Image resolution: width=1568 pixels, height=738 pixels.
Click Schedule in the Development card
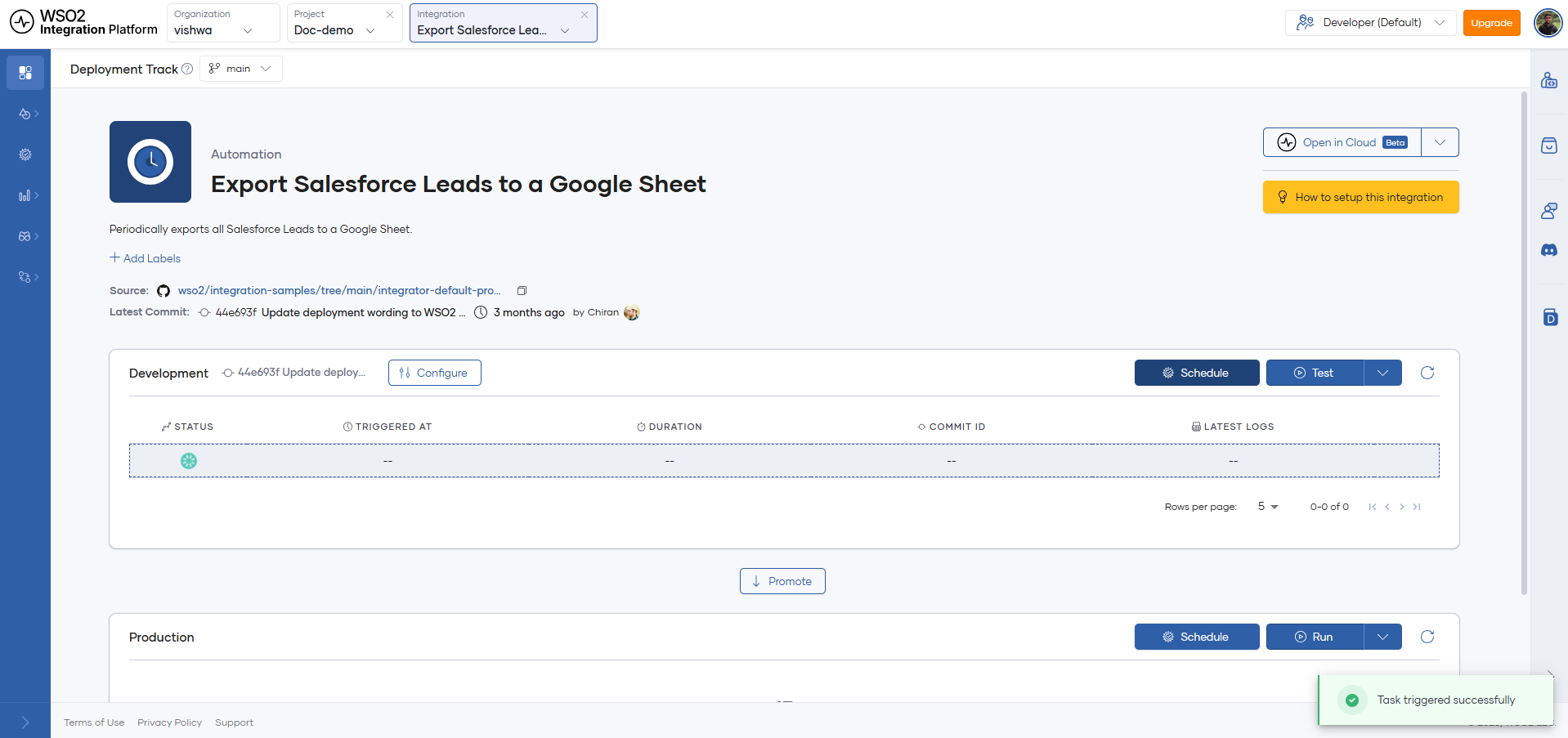1197,373
